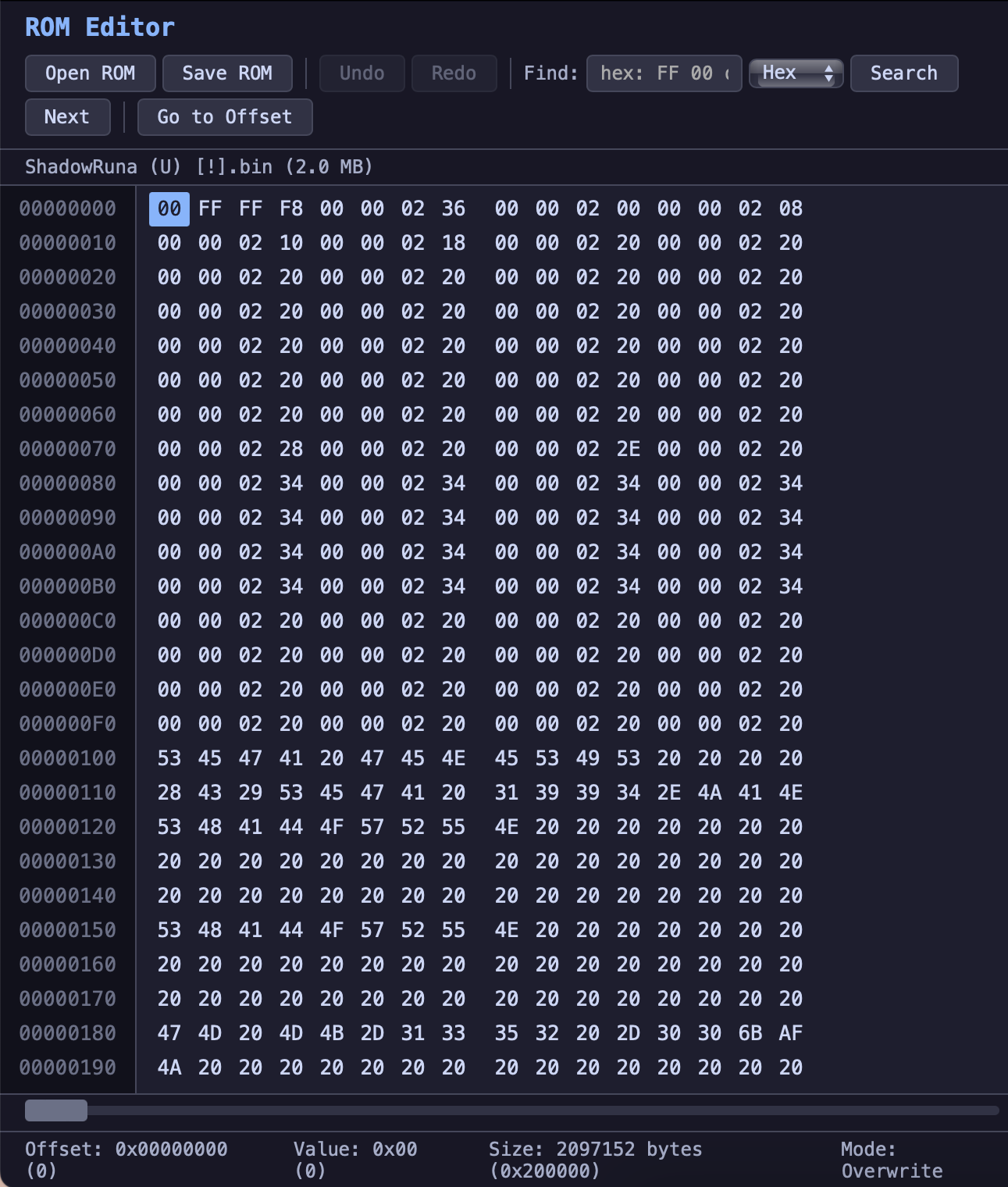Click the Offset: 0x00000000 status entry
This screenshot has height=1187, width=1008.
click(x=126, y=1160)
